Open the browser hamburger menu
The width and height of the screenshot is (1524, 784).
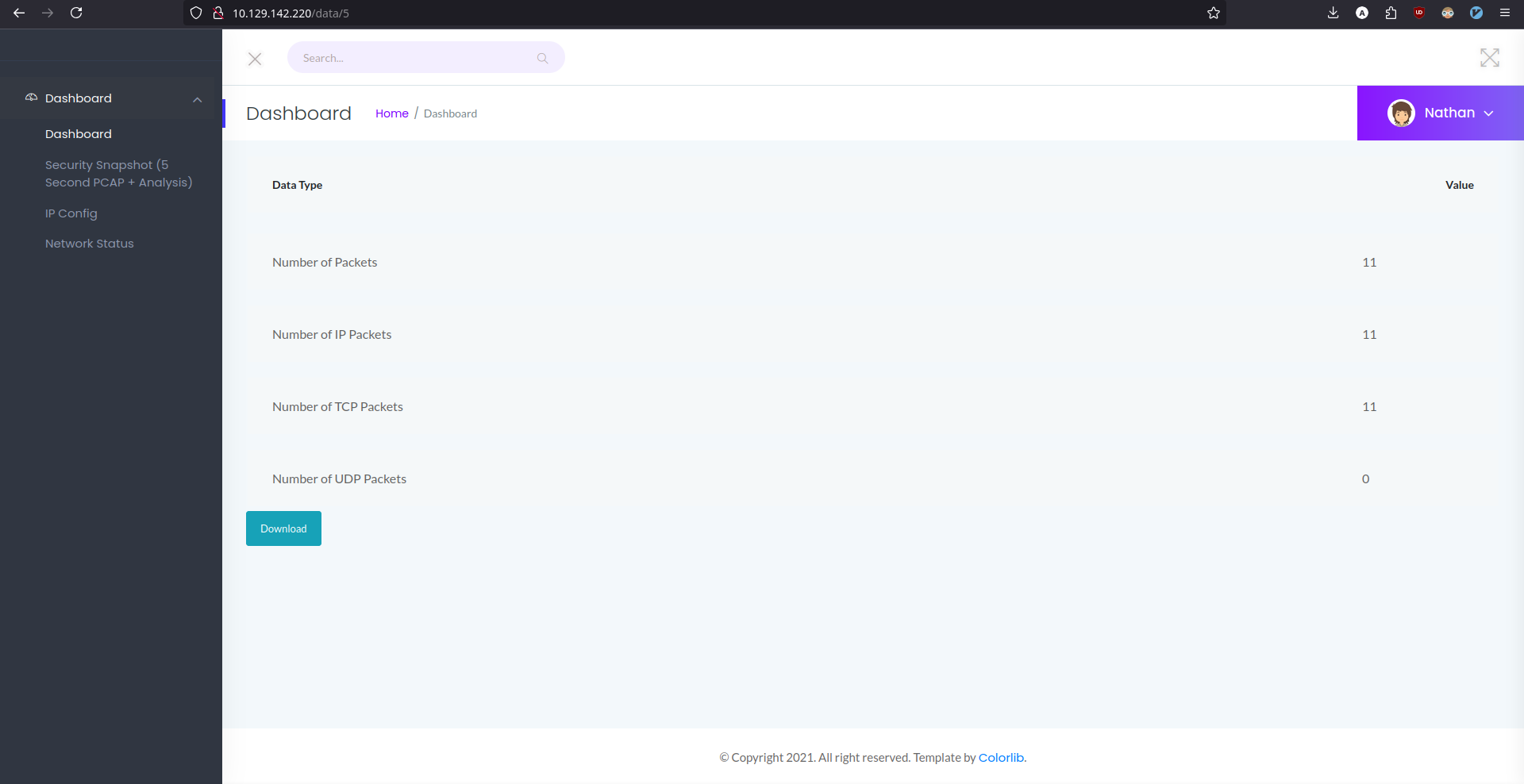click(1505, 13)
